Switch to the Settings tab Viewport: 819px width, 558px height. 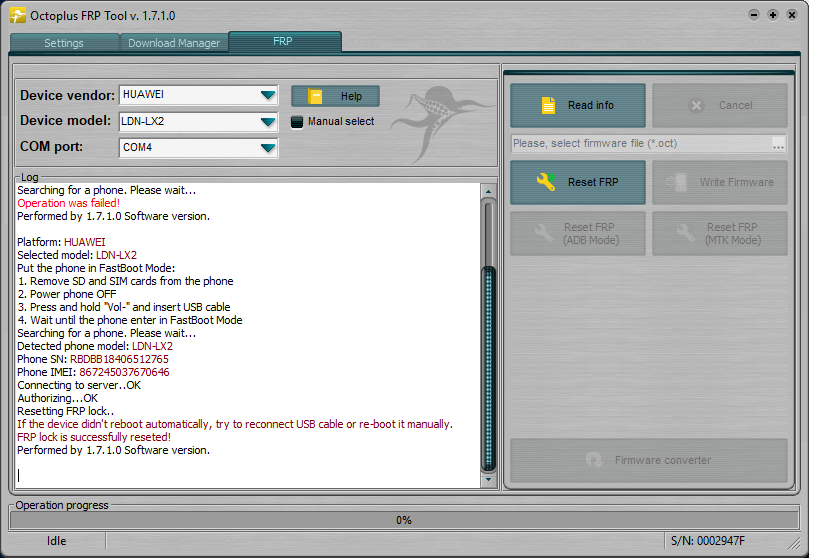[x=64, y=43]
